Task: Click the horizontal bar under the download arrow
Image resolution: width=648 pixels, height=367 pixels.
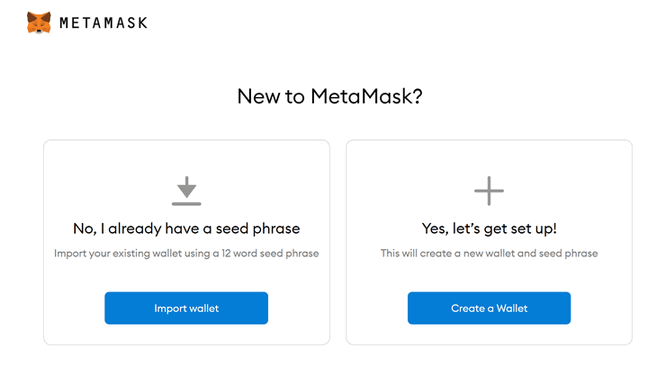Action: pyautogui.click(x=186, y=204)
